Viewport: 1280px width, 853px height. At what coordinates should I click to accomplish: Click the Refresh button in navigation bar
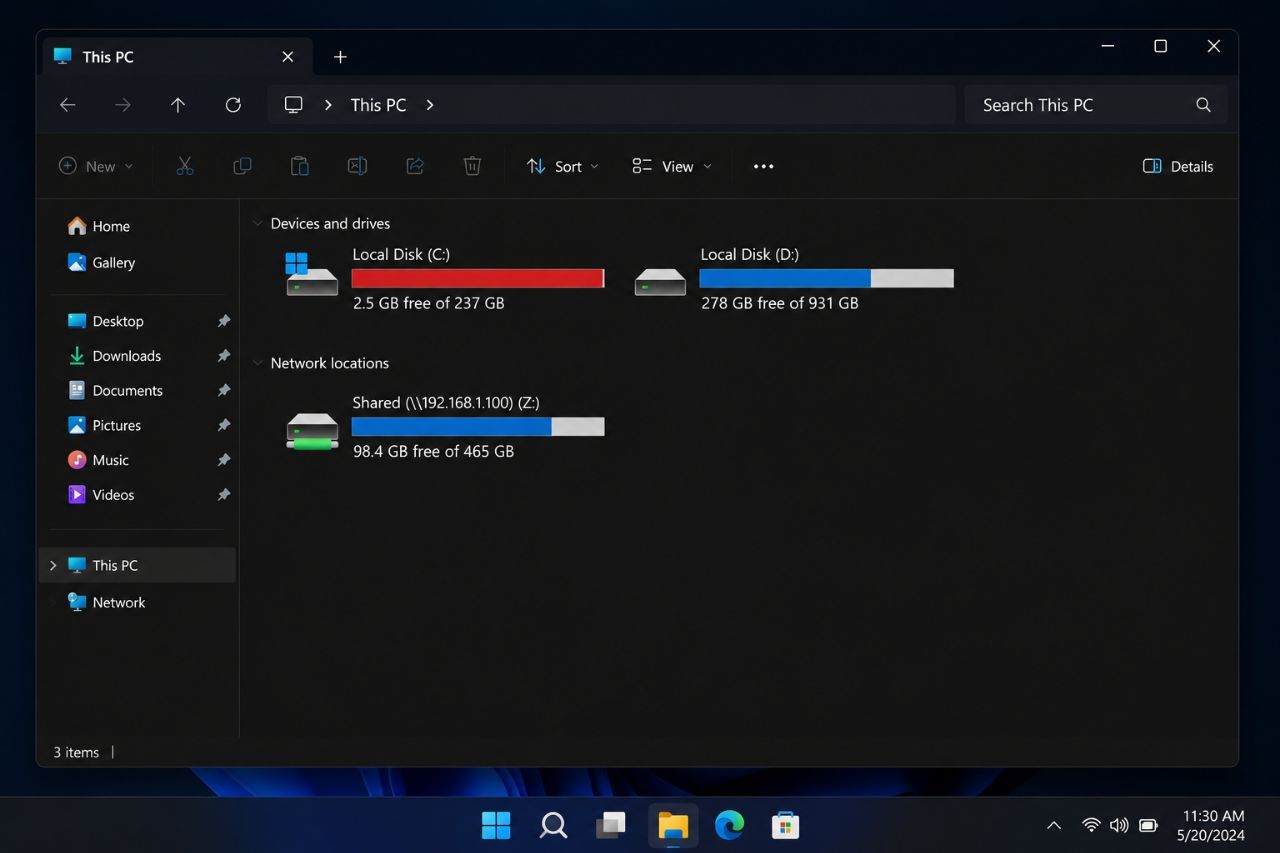tap(233, 105)
